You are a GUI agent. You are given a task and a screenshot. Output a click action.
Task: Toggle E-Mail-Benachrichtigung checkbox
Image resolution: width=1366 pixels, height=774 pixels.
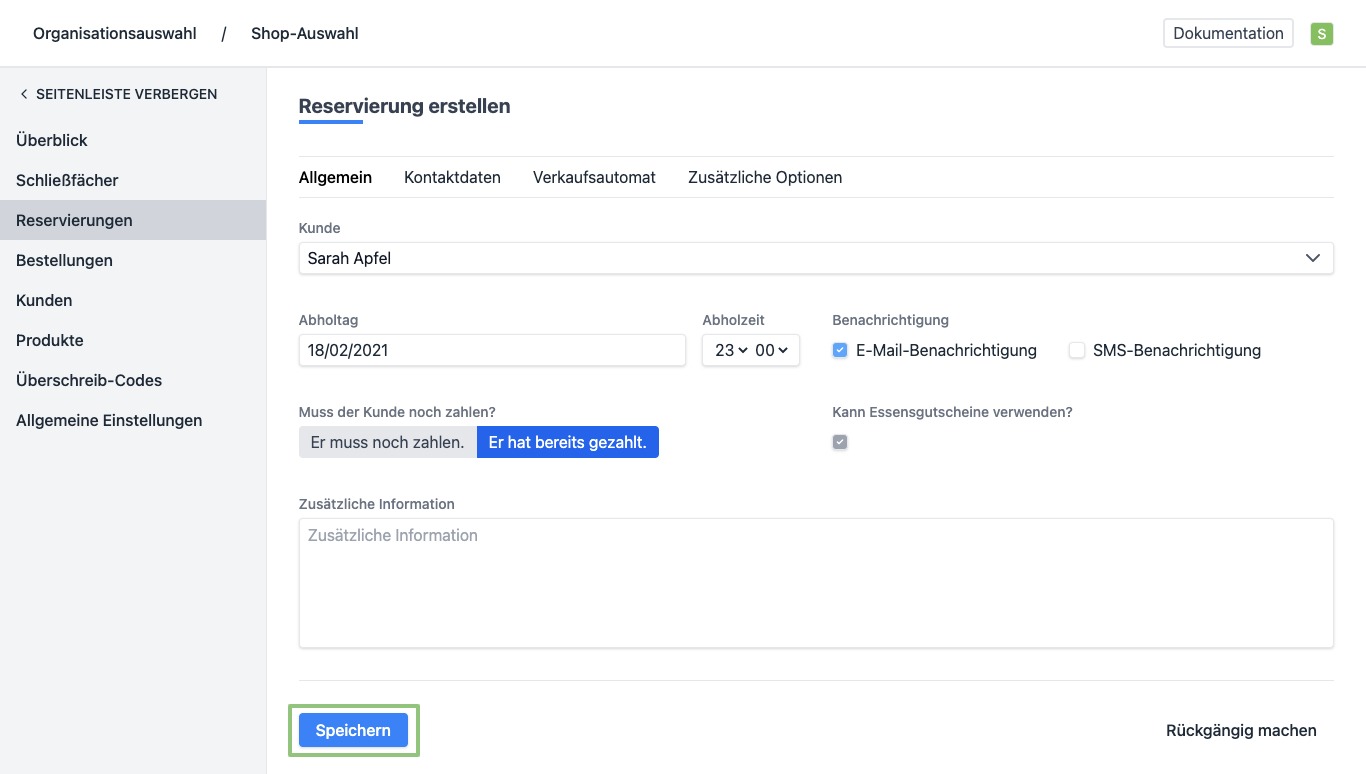[840, 350]
